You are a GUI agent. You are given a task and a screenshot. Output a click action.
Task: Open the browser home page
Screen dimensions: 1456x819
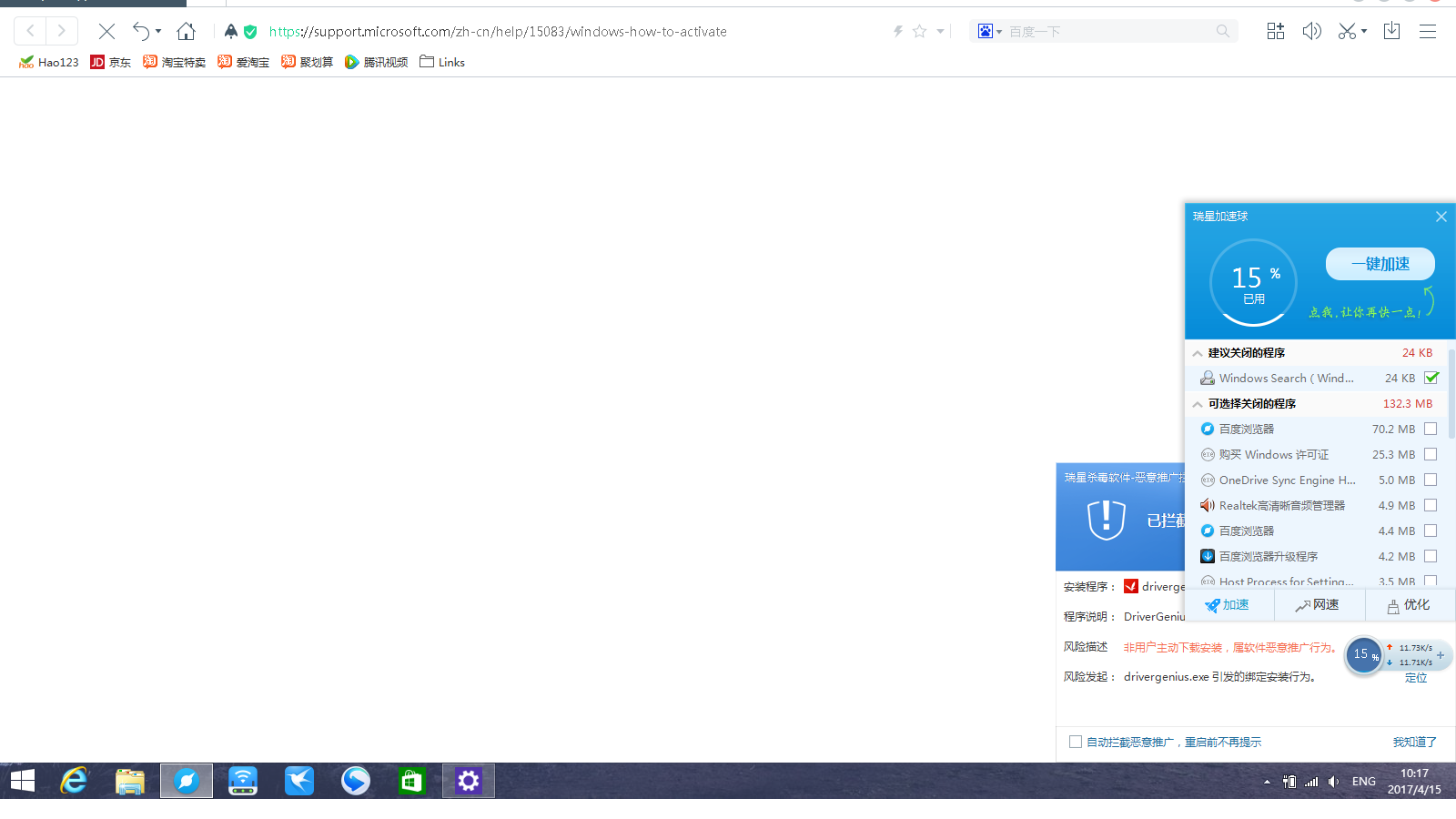tap(187, 31)
